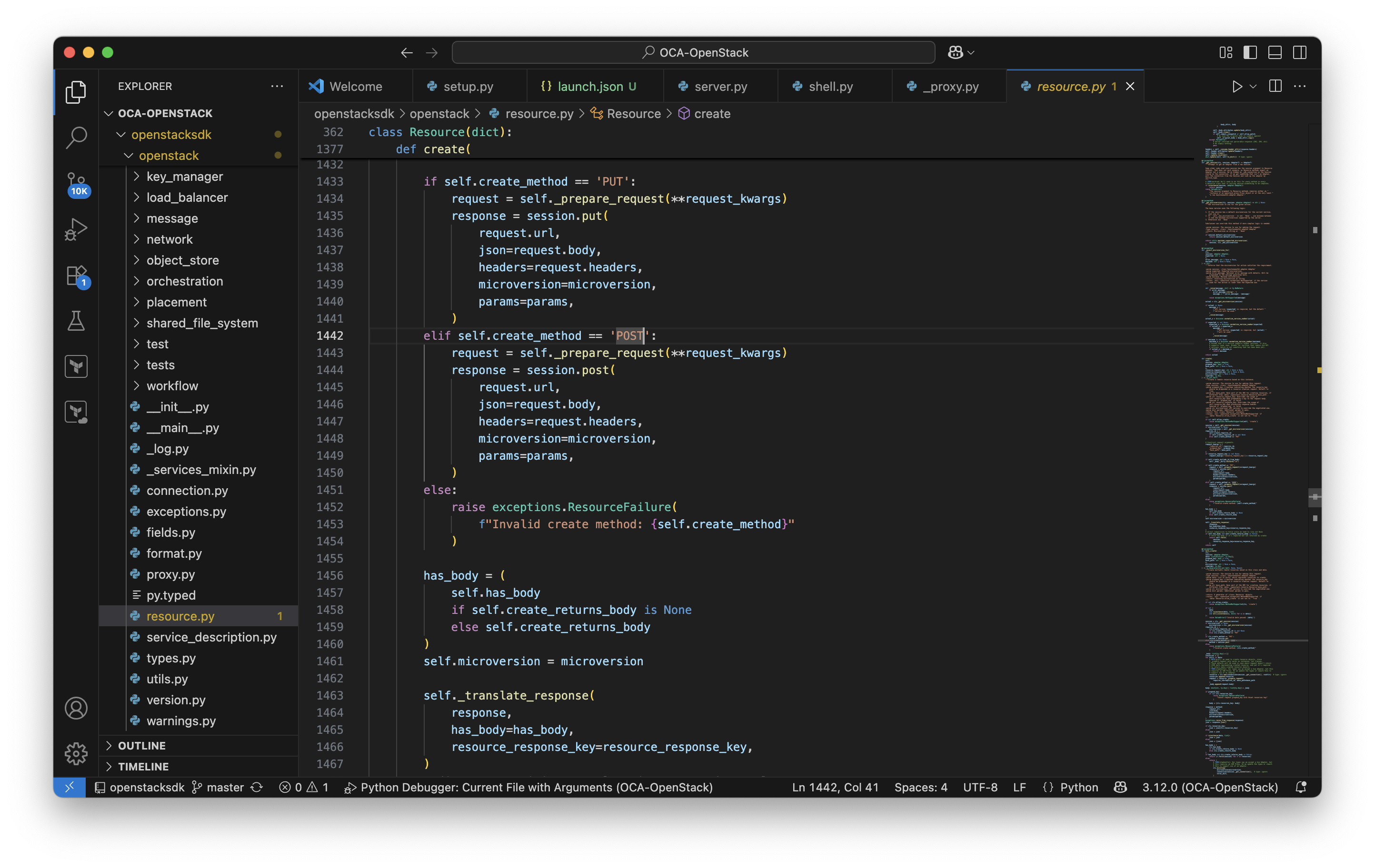Image resolution: width=1375 pixels, height=868 pixels.
Task: Open the Testing flask view
Action: coord(76,321)
